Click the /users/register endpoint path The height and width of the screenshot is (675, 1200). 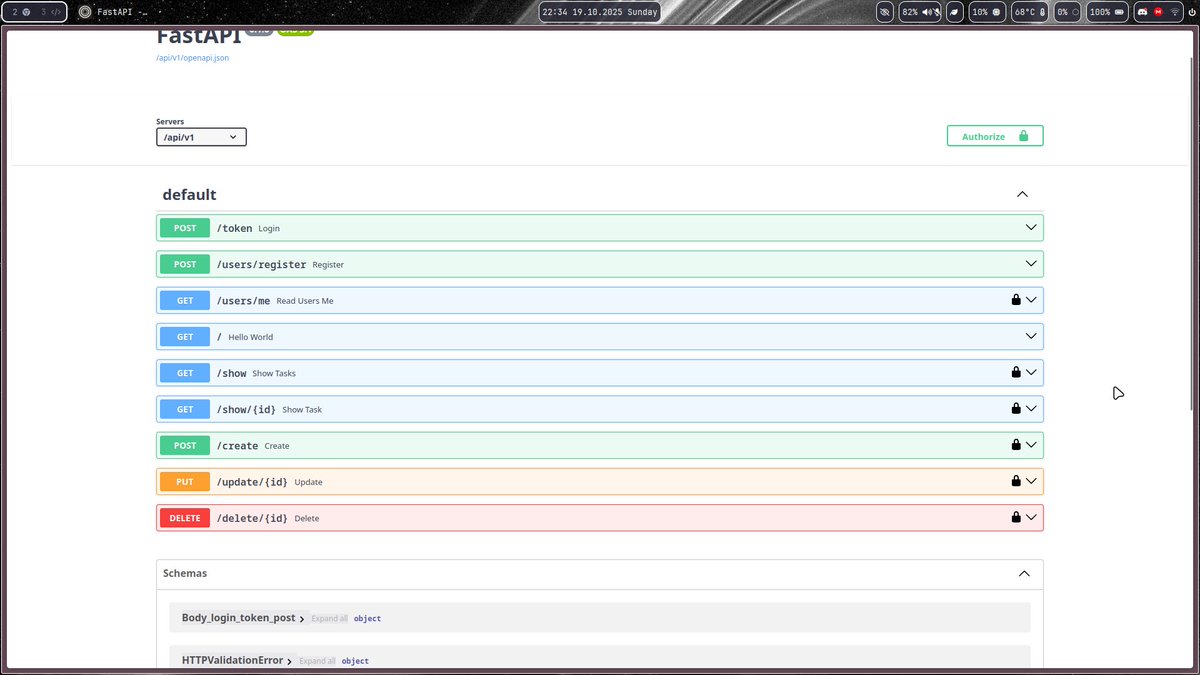pos(261,264)
